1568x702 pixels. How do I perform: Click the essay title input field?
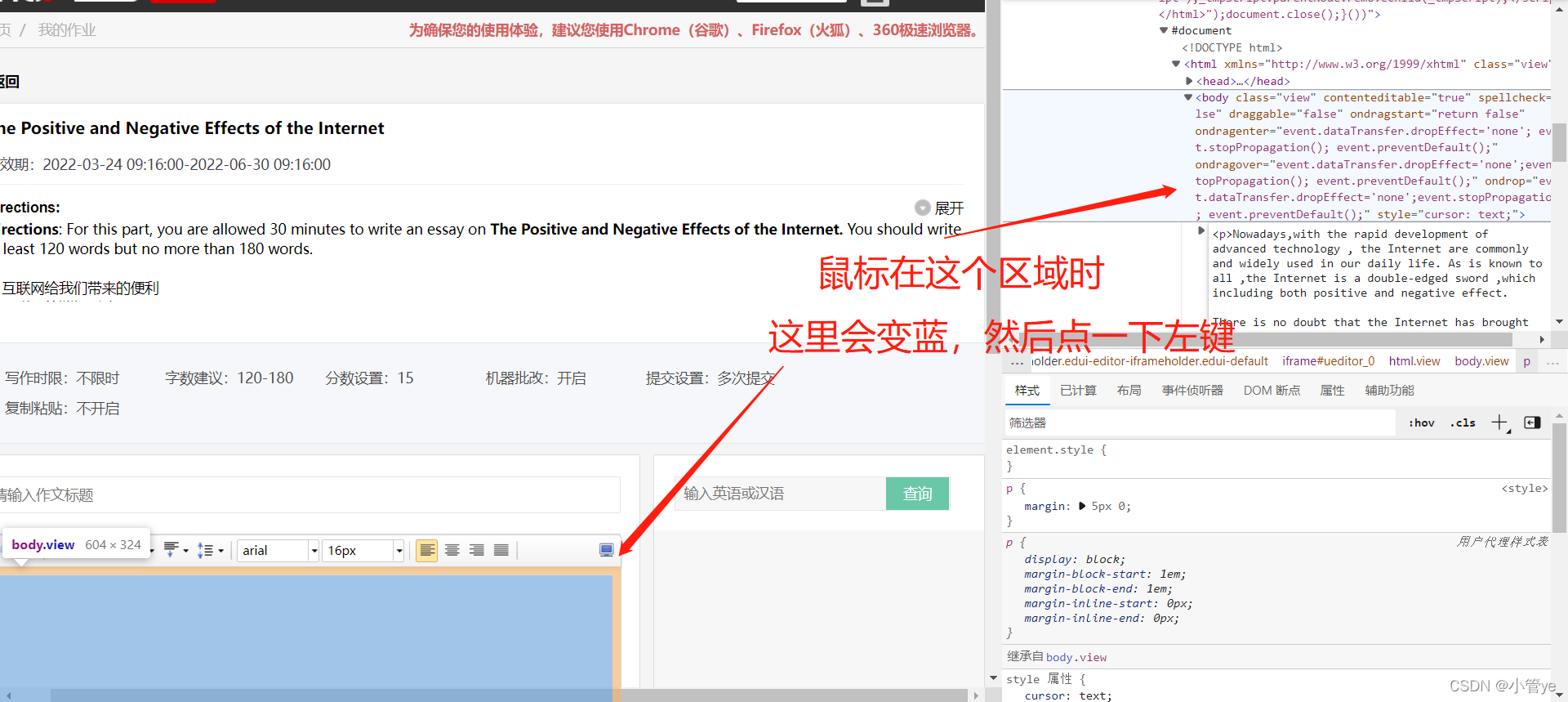click(x=310, y=494)
